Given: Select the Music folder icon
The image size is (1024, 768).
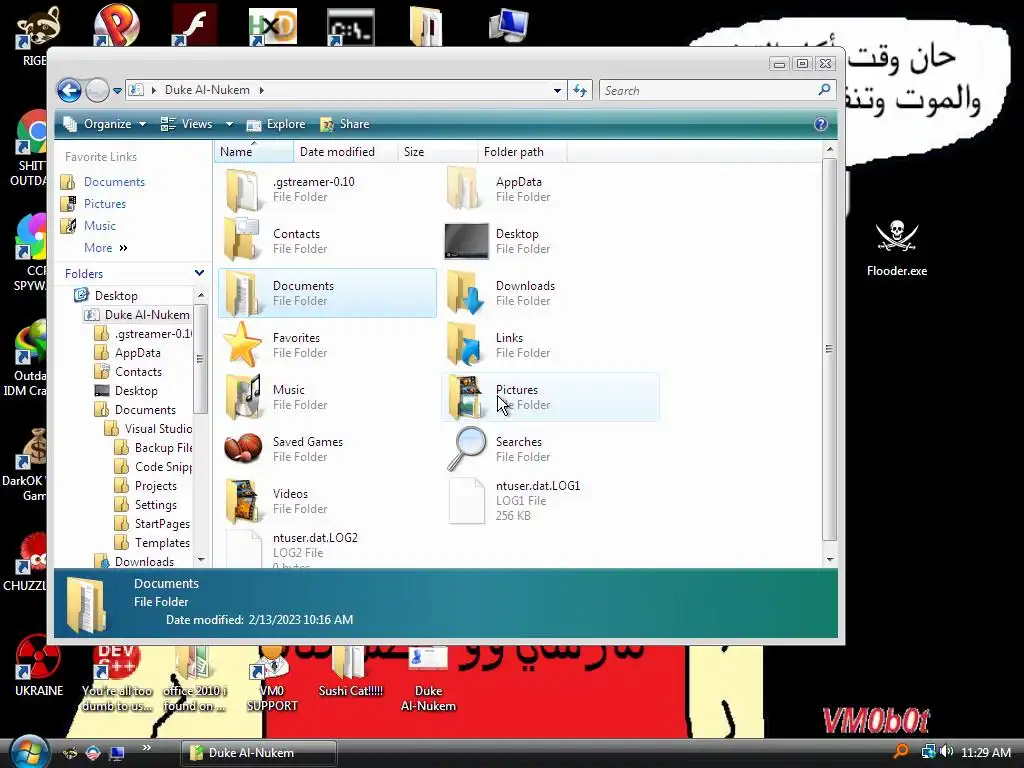Looking at the screenshot, I should [x=243, y=396].
